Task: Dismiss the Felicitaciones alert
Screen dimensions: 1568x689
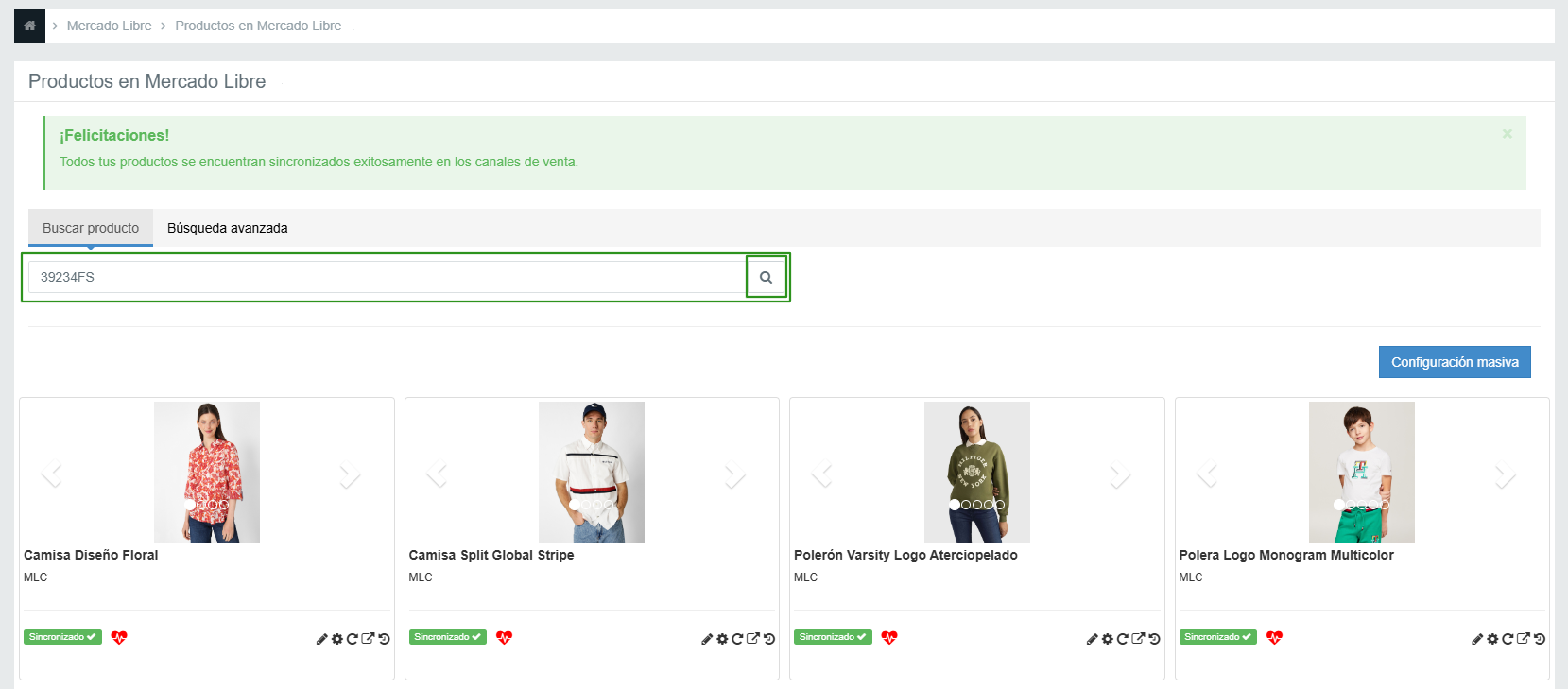Action: pos(1508,134)
